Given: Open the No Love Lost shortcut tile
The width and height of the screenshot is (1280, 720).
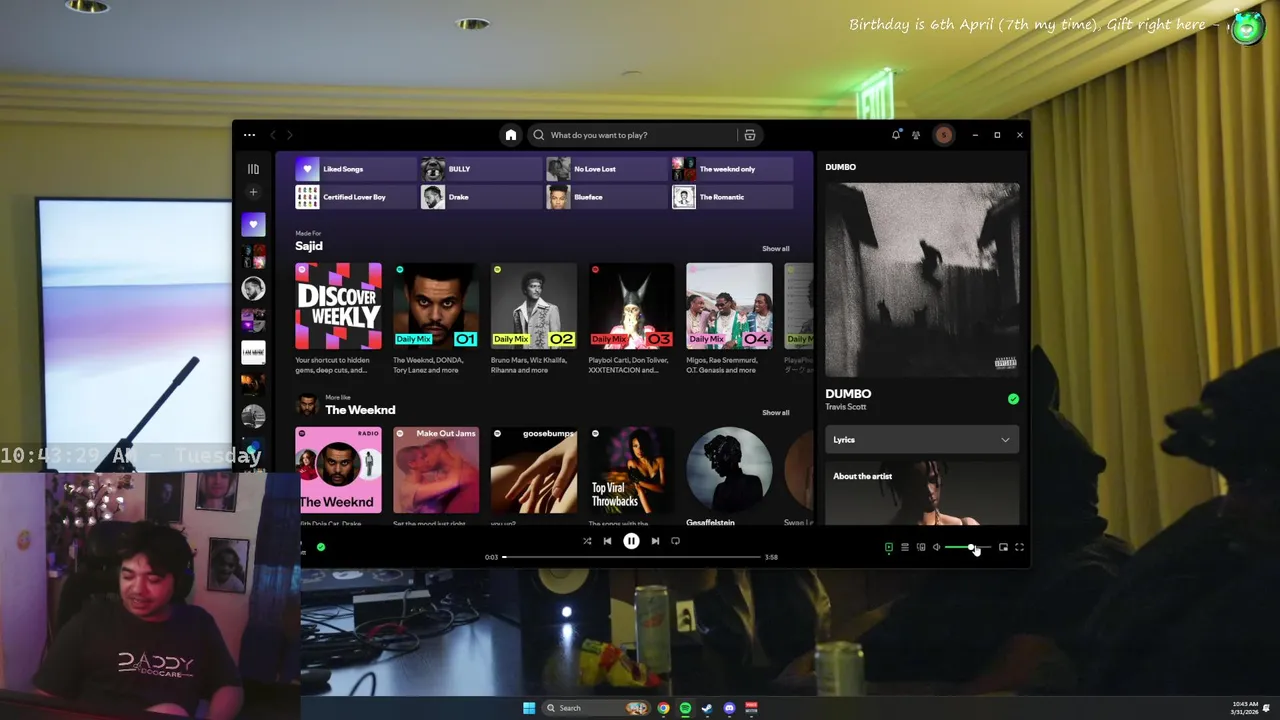Looking at the screenshot, I should [x=607, y=169].
